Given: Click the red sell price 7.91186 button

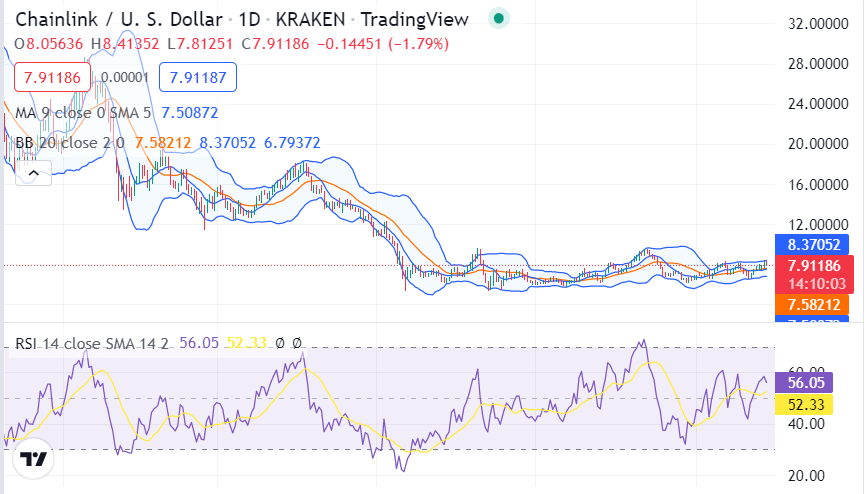Looking at the screenshot, I should [52, 77].
